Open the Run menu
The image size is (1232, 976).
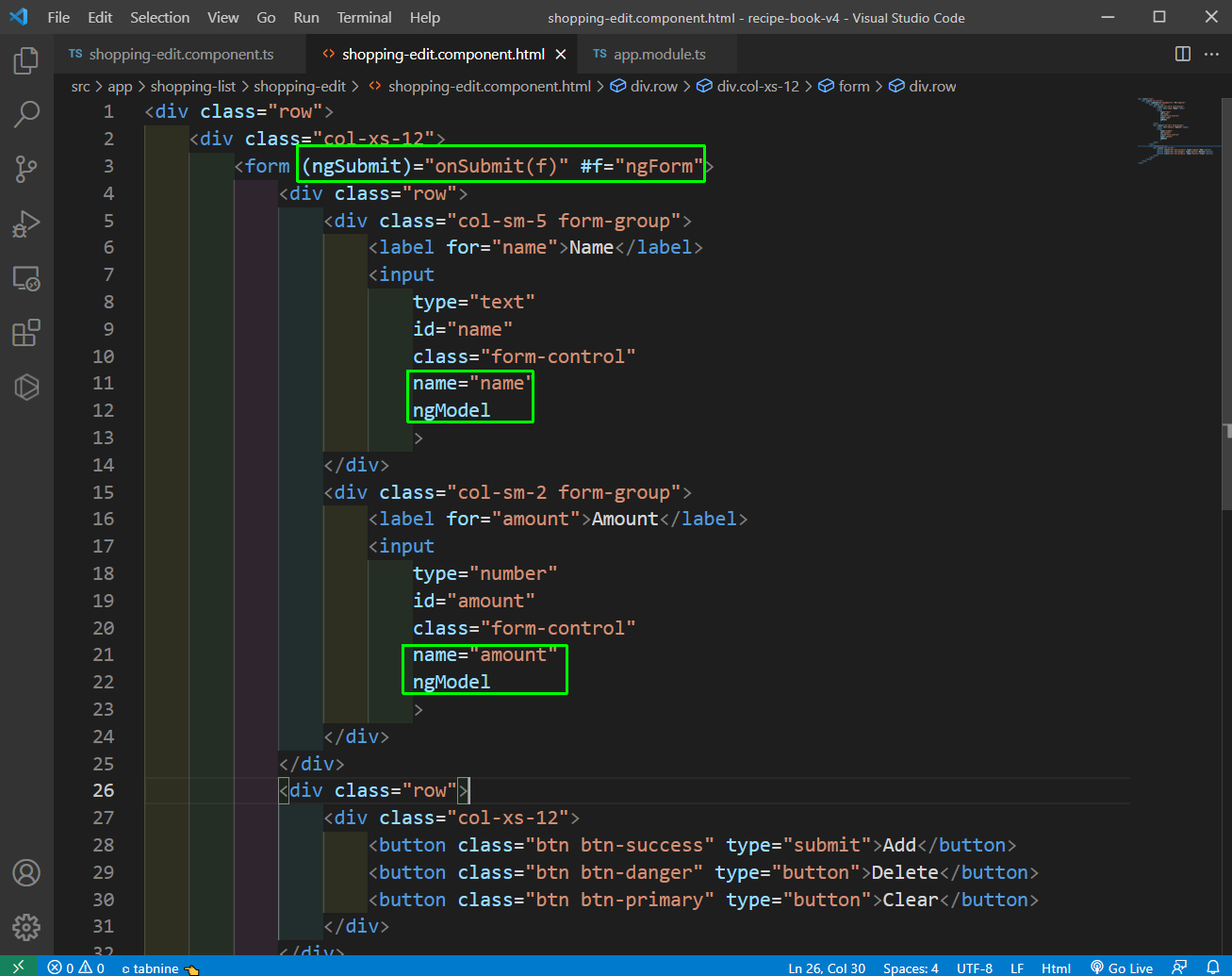coord(306,17)
